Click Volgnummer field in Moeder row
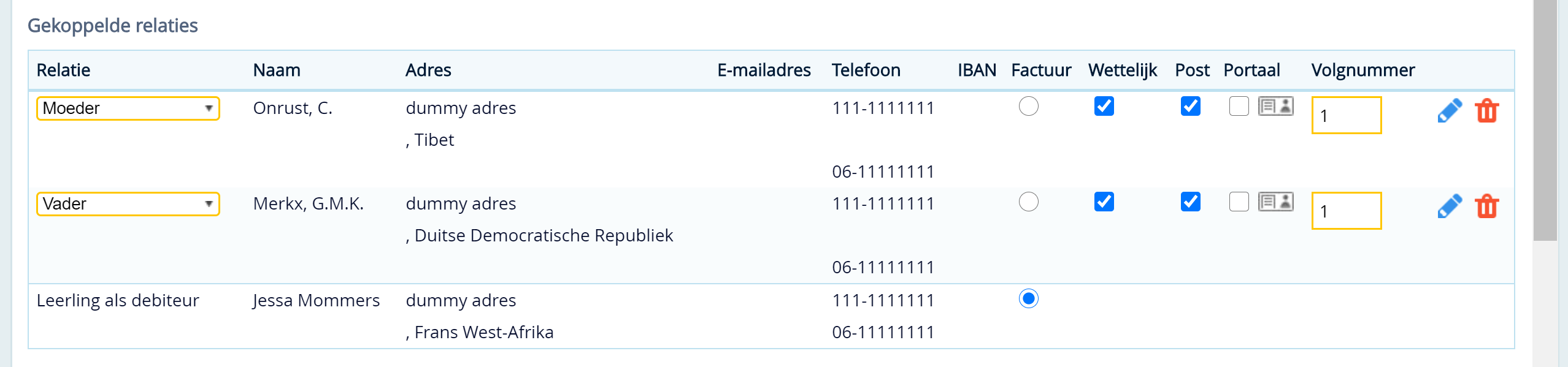Viewport: 1568px width, 367px height. [1347, 115]
